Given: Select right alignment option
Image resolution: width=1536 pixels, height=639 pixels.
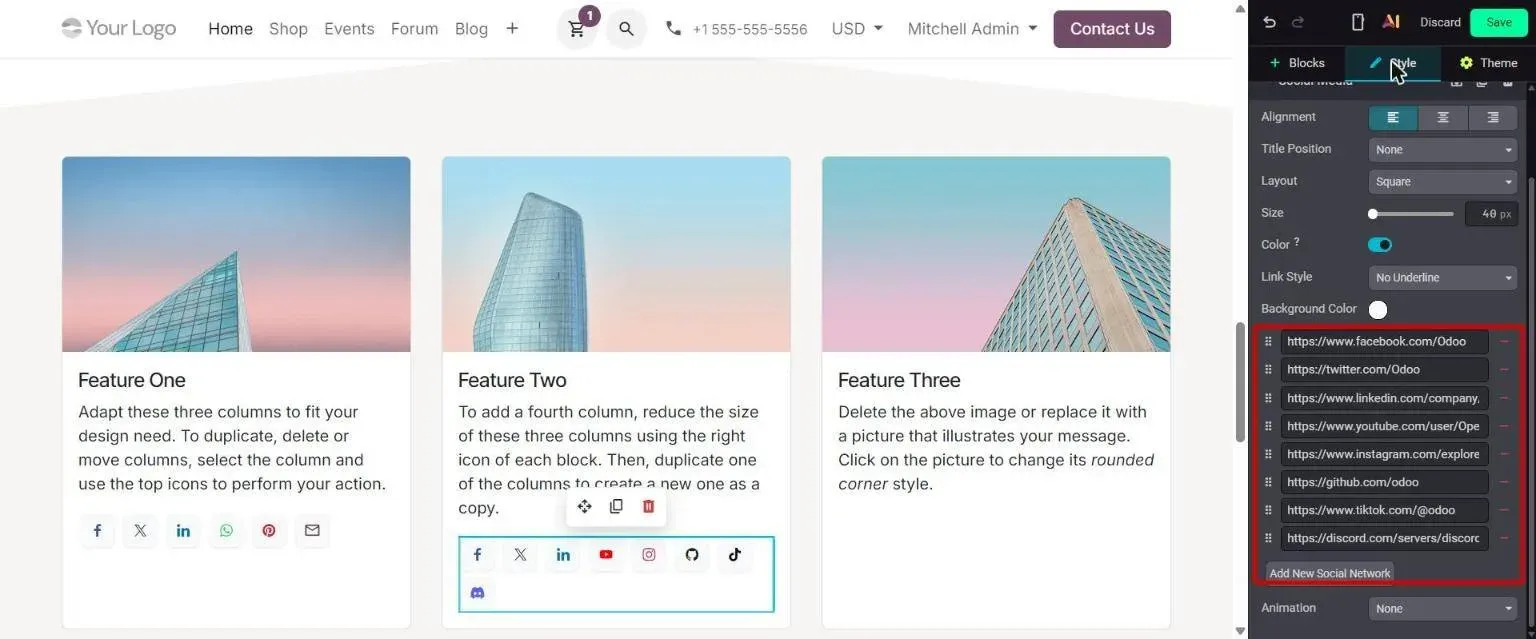Looking at the screenshot, I should click(x=1493, y=117).
